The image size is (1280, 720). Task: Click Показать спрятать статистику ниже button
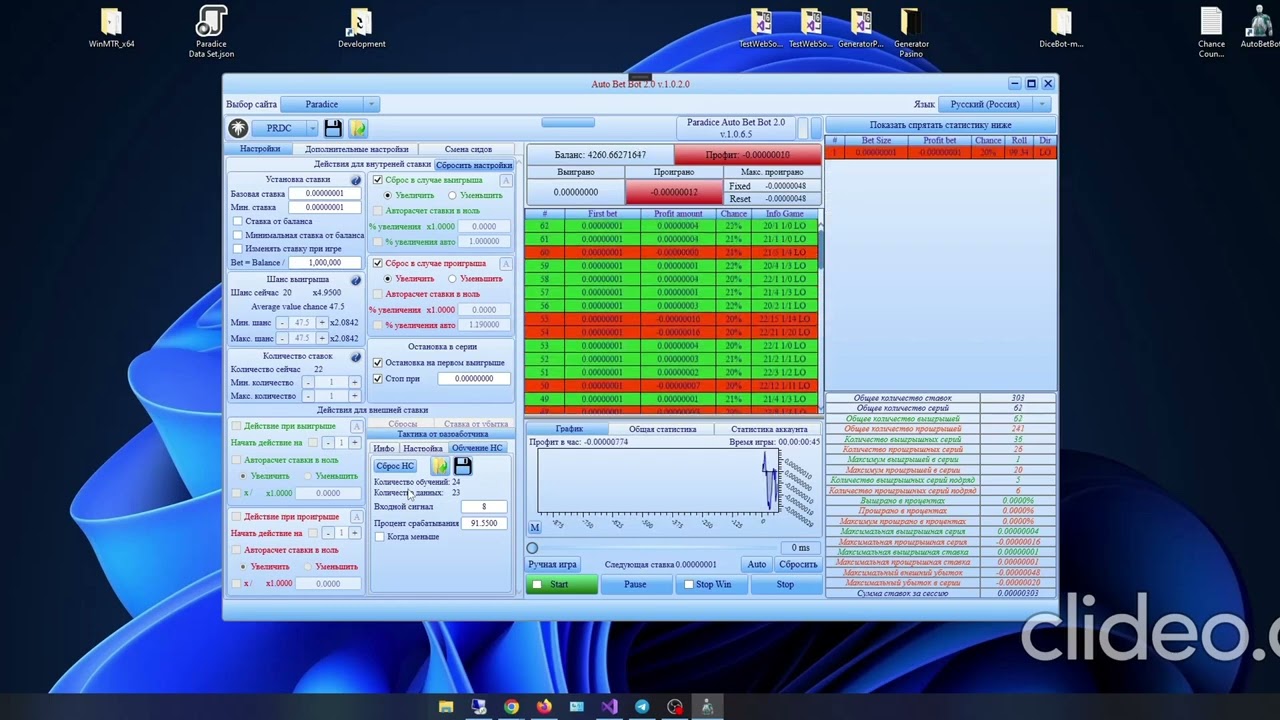coord(940,125)
